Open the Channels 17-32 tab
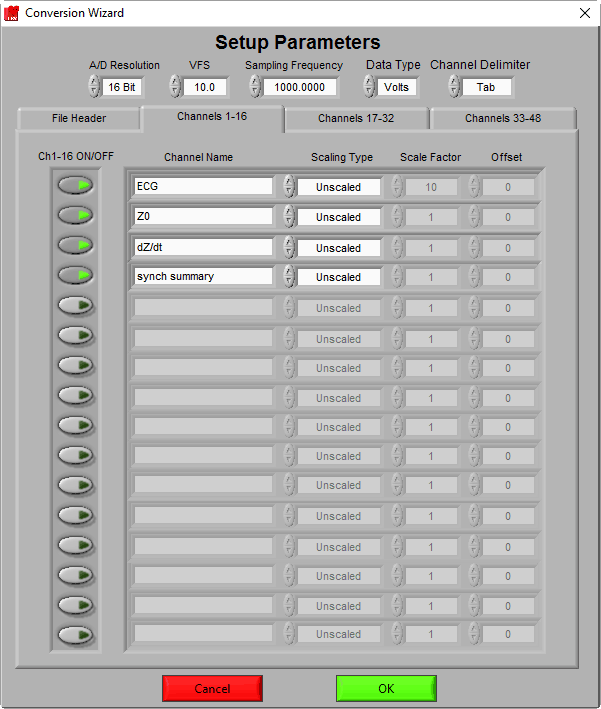 [x=356, y=118]
